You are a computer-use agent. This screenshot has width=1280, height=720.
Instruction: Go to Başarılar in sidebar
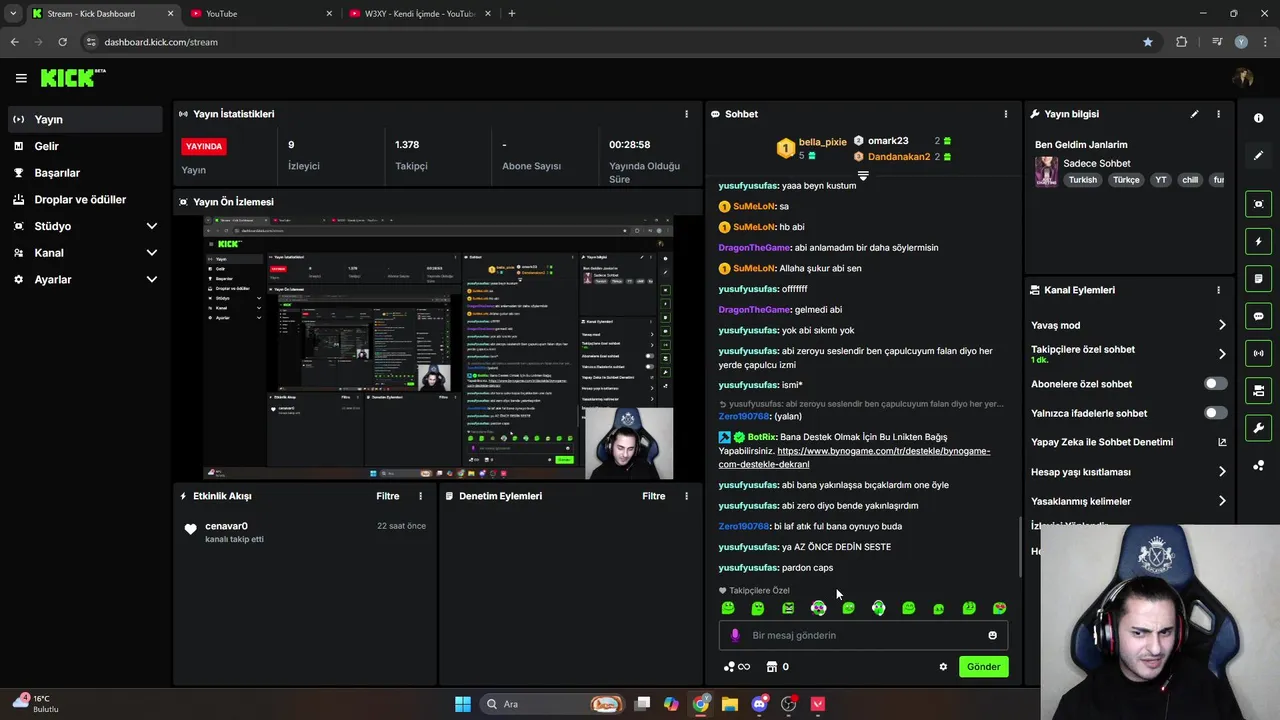[x=85, y=173]
